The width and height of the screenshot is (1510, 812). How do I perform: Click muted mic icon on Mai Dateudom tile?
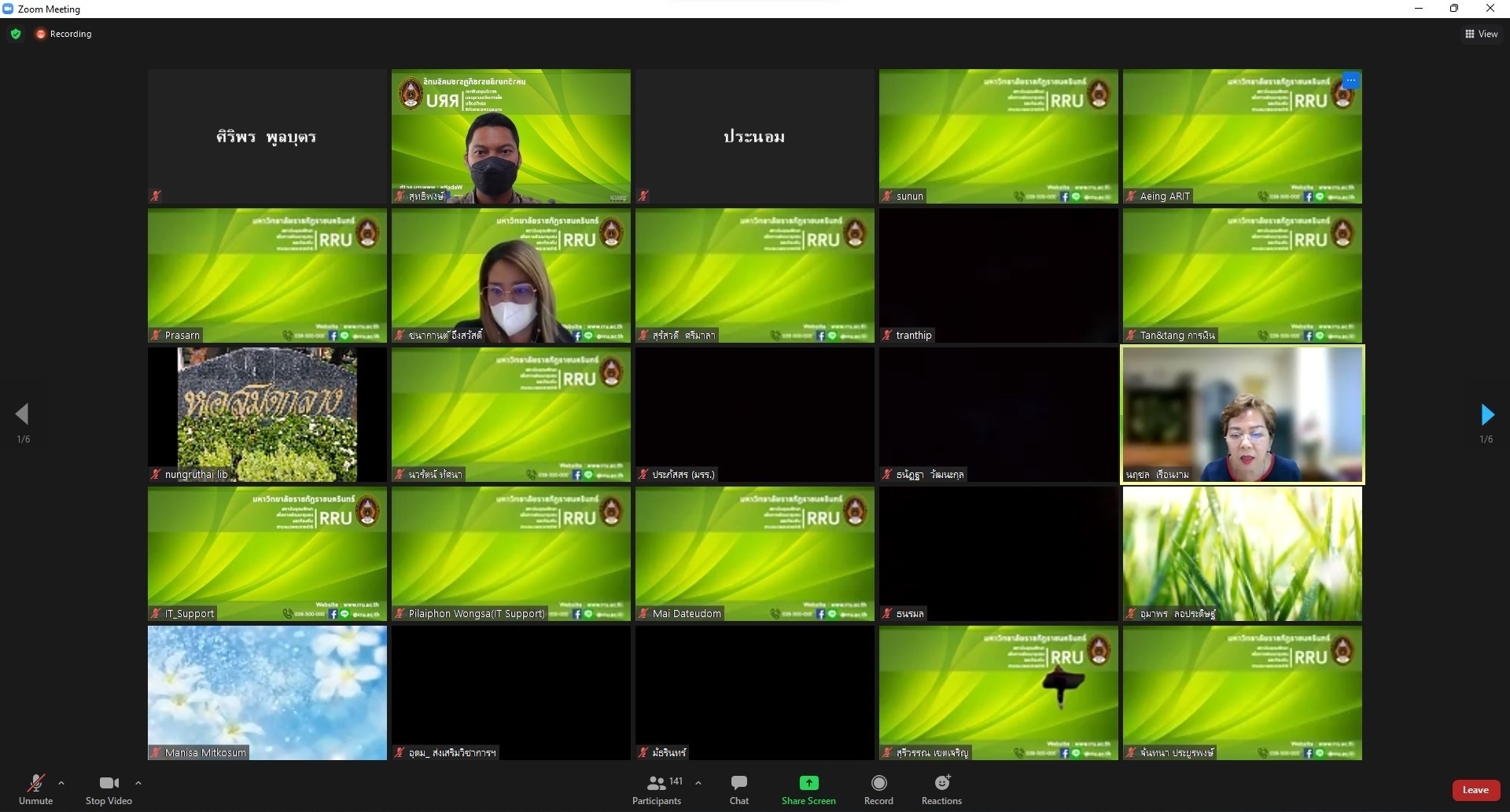643,614
